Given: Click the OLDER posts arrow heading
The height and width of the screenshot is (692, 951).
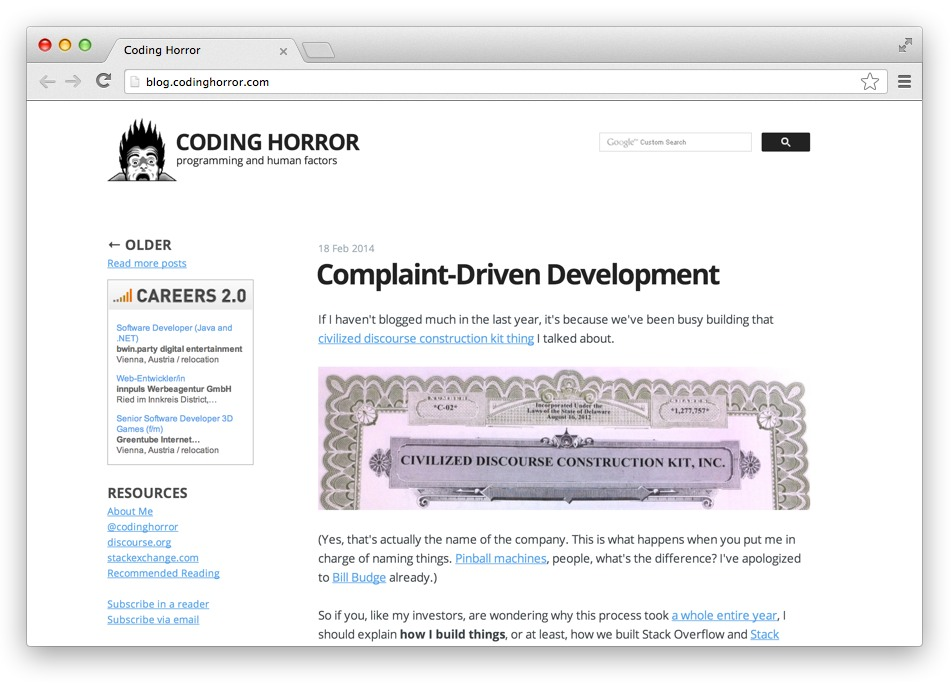Looking at the screenshot, I should [139, 245].
